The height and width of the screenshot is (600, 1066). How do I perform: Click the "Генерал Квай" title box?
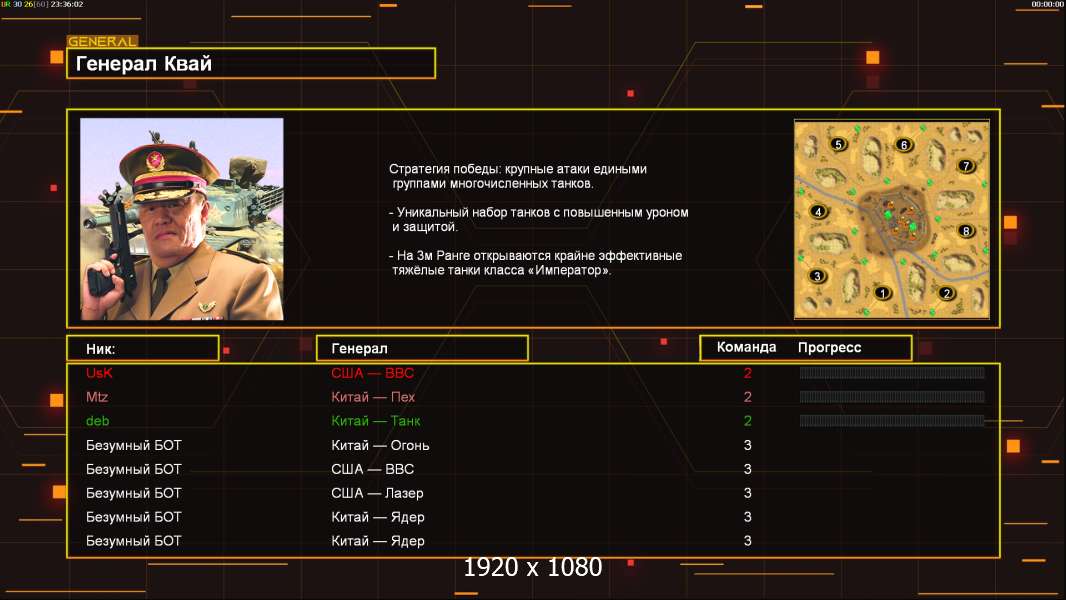[x=251, y=63]
